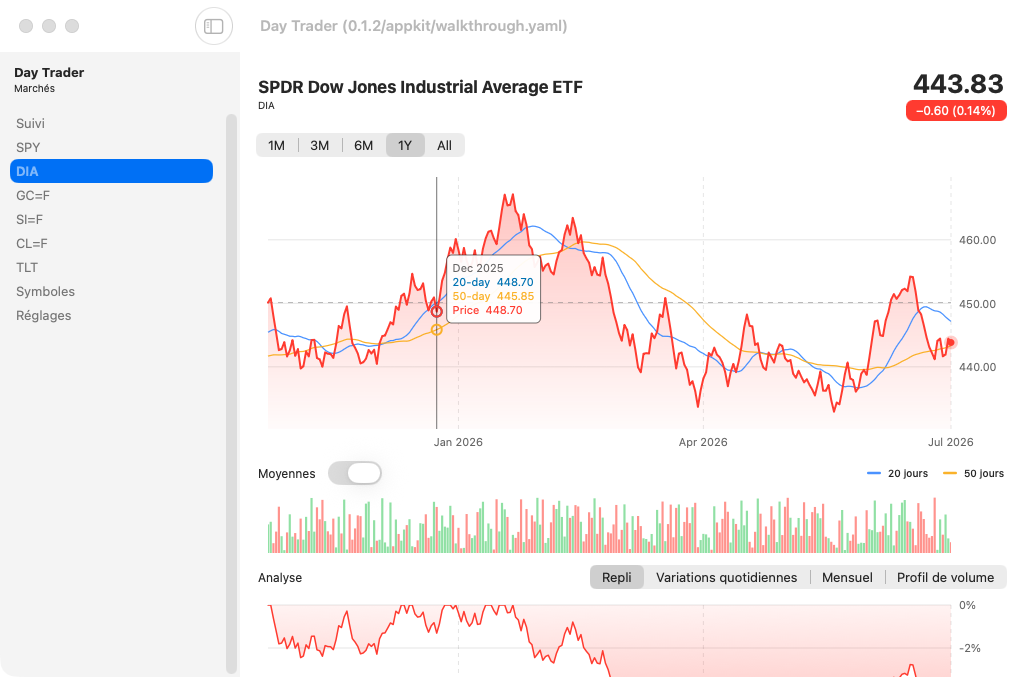Image resolution: width=1024 pixels, height=677 pixels.
Task: Select SPY in the sidebar
Action: (x=111, y=148)
